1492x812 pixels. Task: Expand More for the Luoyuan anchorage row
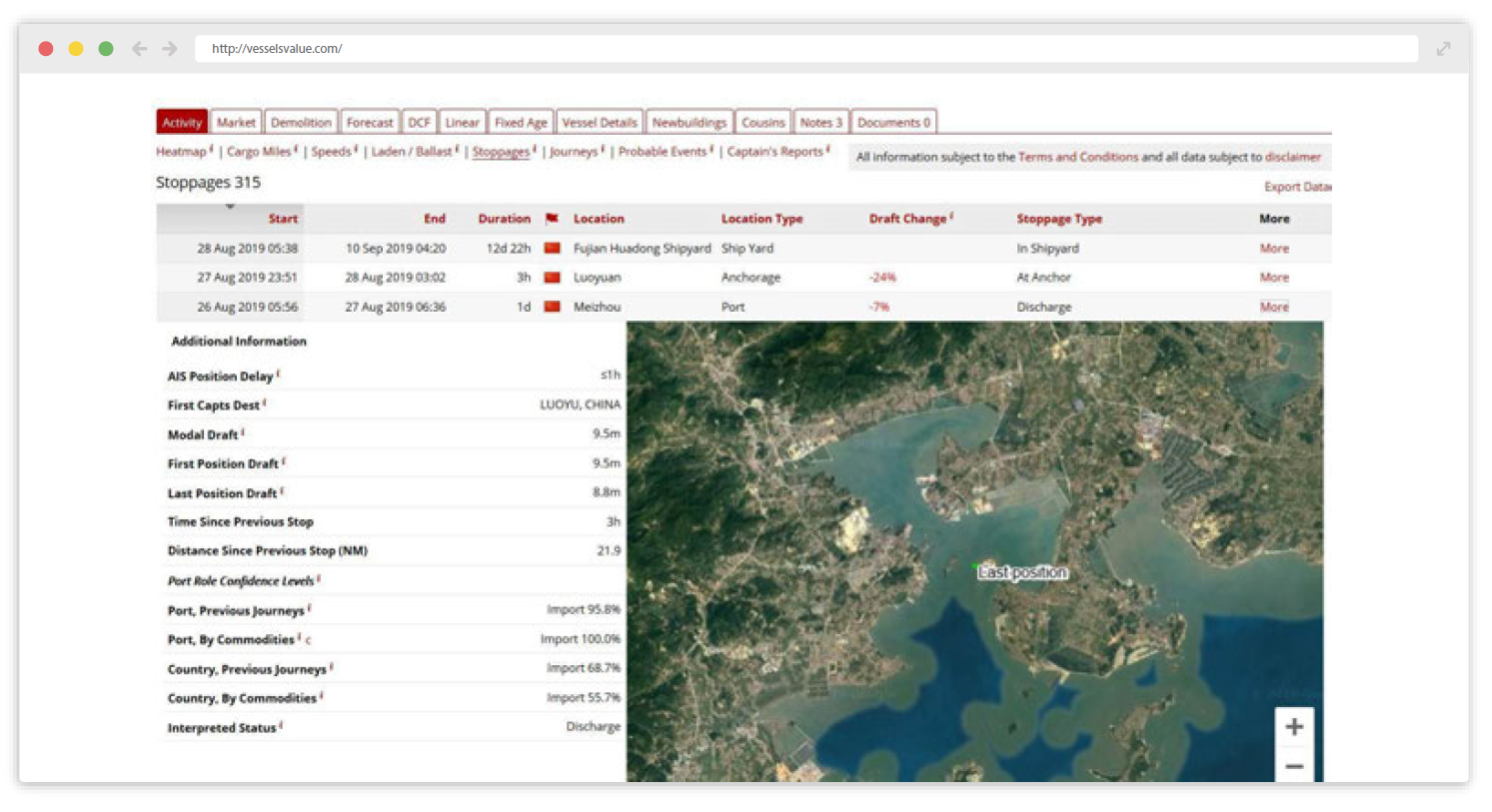pyautogui.click(x=1274, y=277)
